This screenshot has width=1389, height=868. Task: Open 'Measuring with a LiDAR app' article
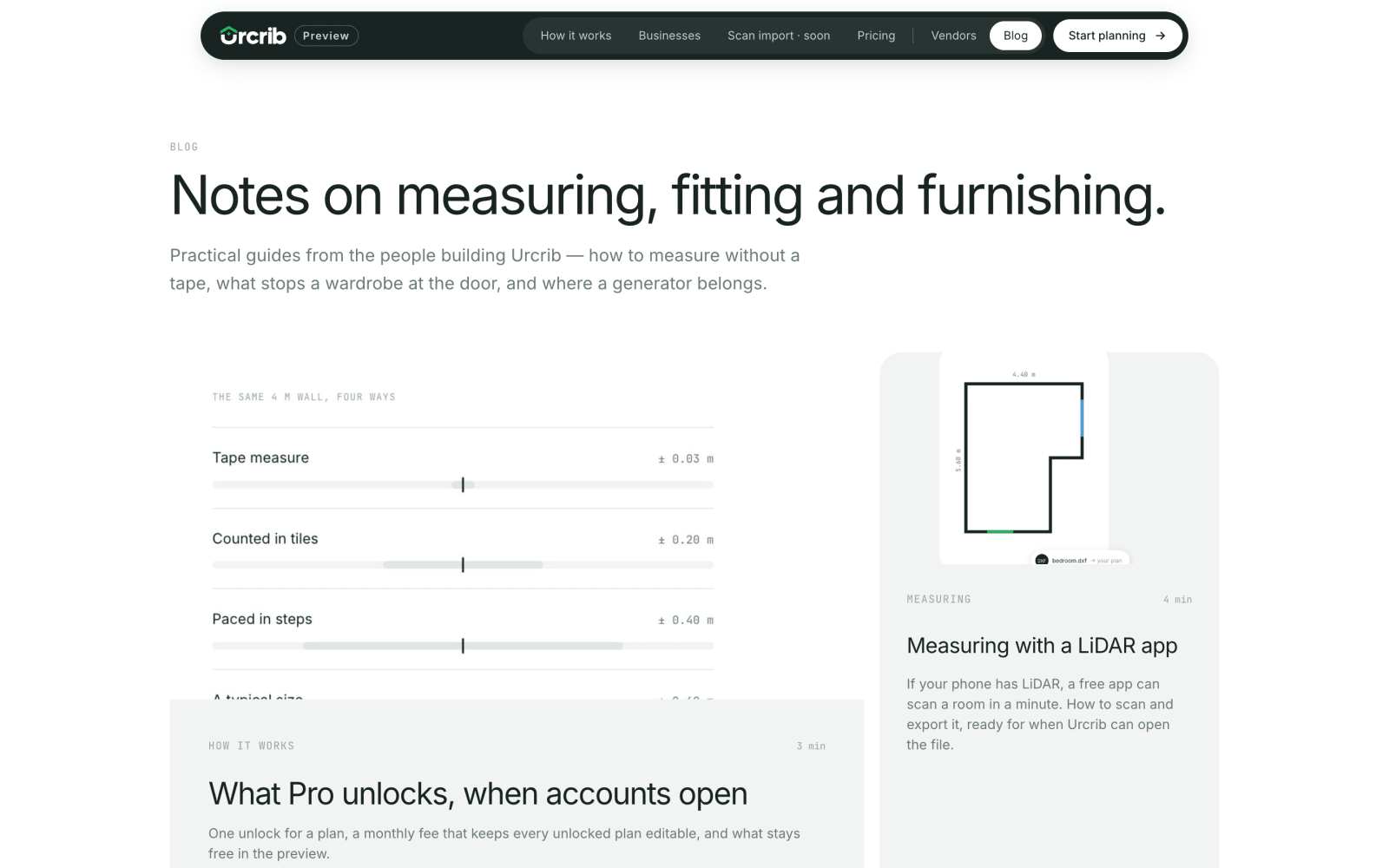pyautogui.click(x=1042, y=646)
